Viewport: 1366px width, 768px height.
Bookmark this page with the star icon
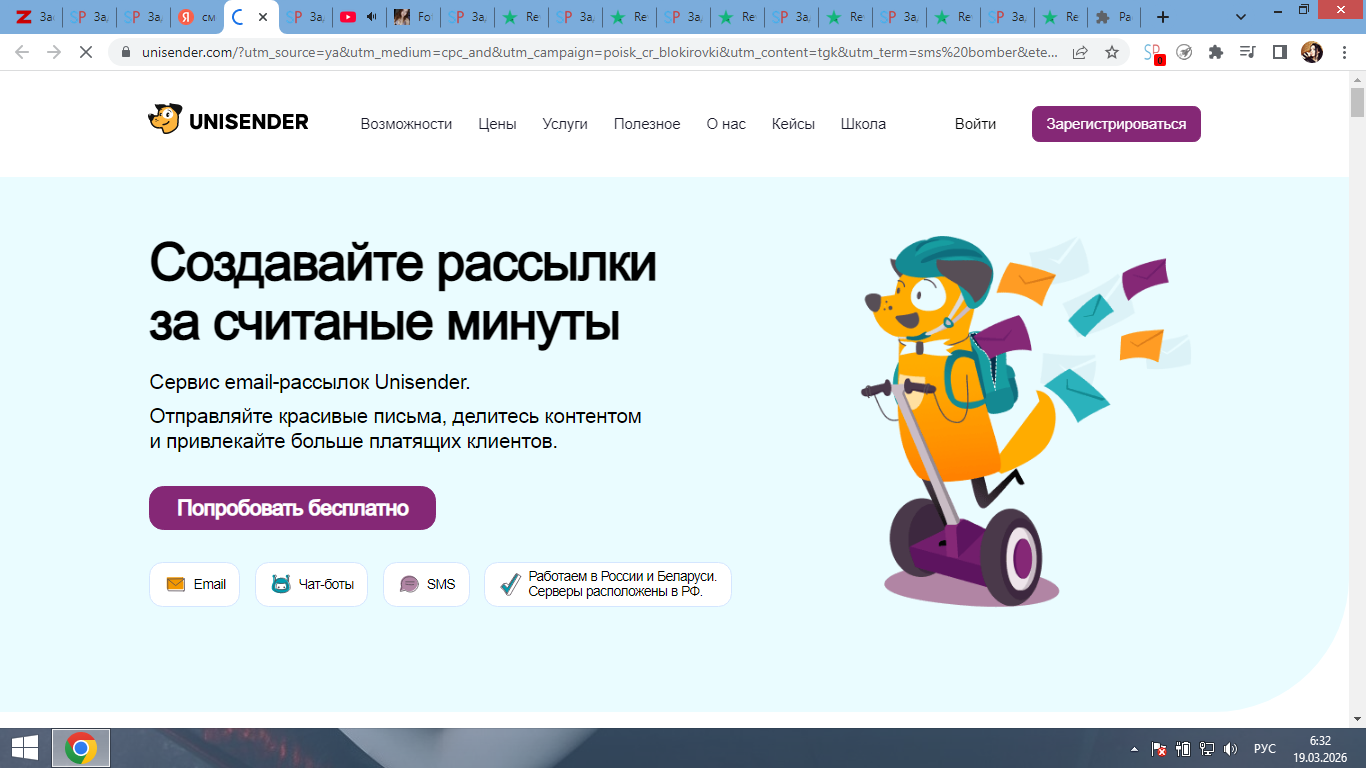1111,52
